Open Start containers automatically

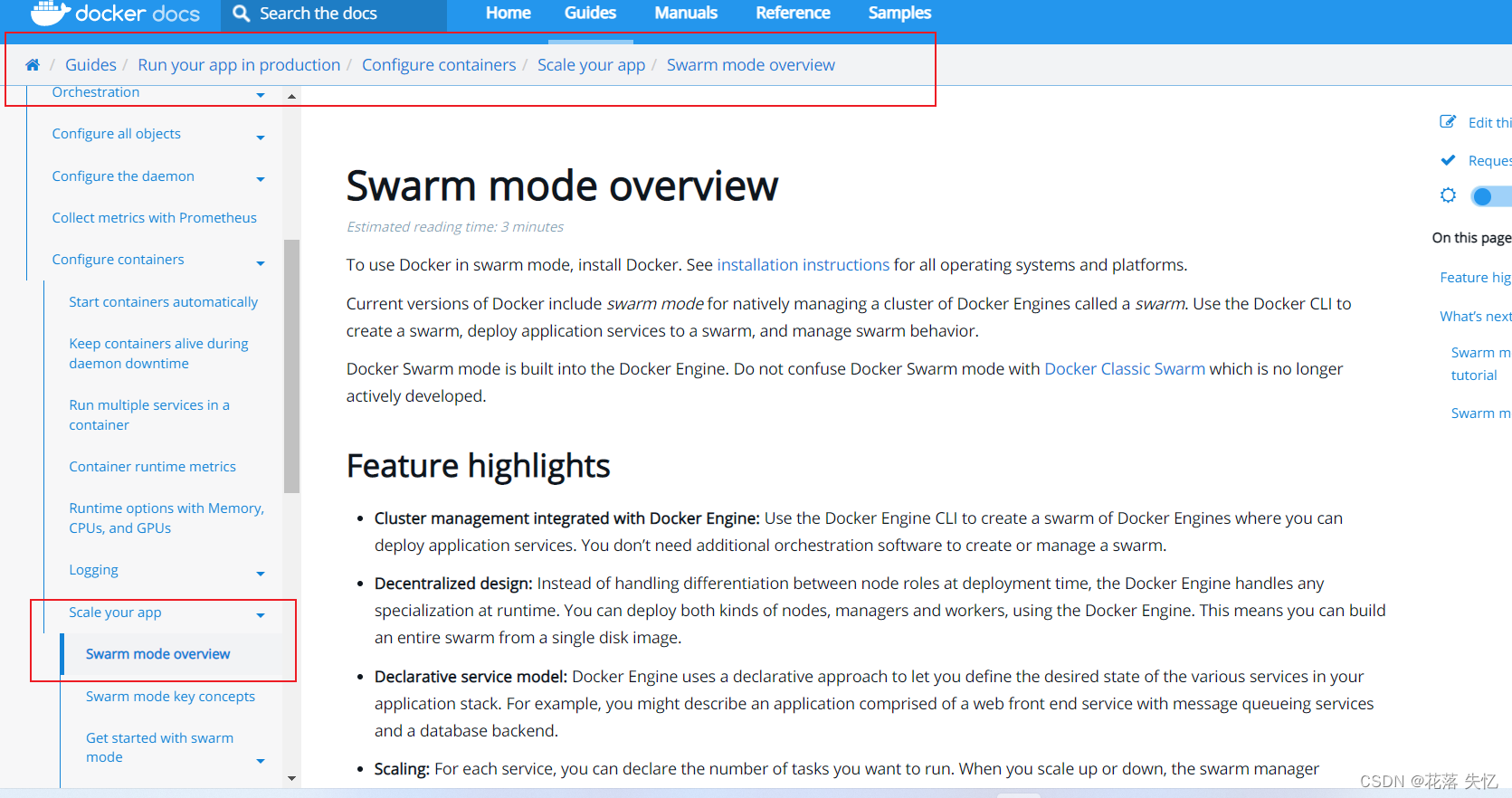point(163,302)
